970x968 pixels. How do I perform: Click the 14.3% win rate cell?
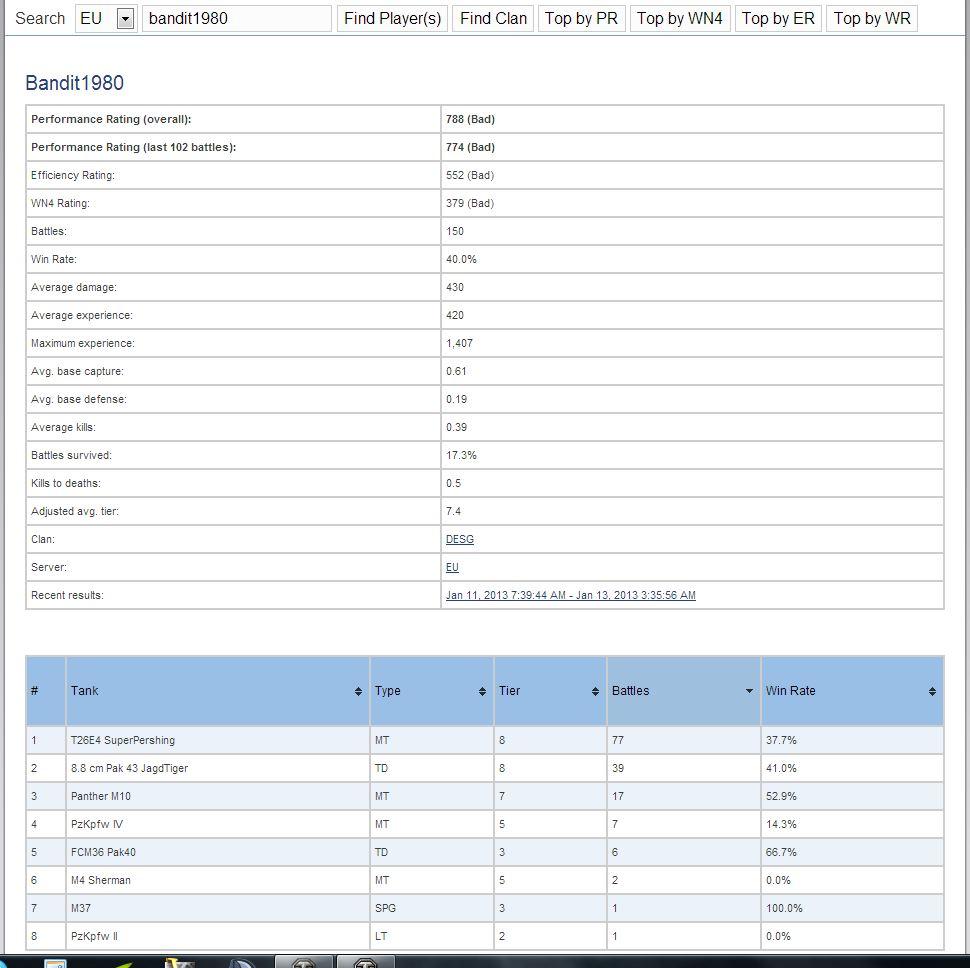tap(852, 824)
